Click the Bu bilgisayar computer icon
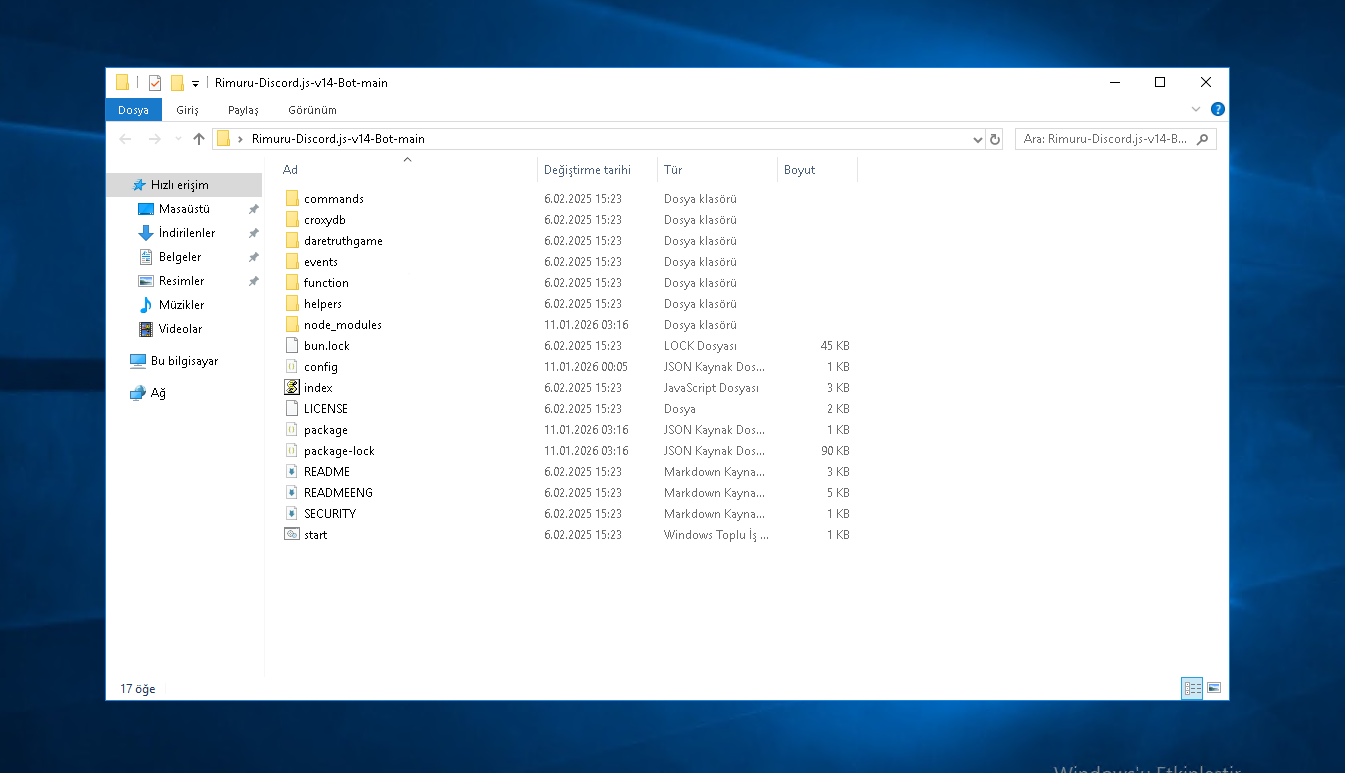The height and width of the screenshot is (773, 1345). [x=138, y=361]
